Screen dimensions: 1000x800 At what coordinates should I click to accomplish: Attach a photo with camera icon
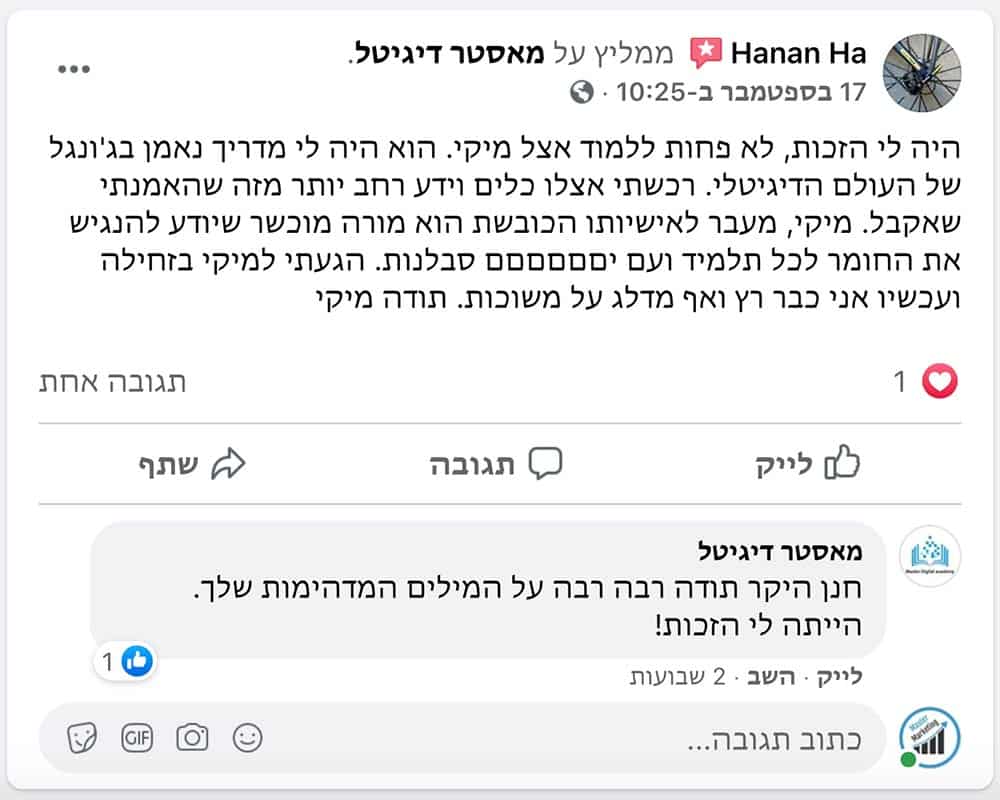coord(192,739)
